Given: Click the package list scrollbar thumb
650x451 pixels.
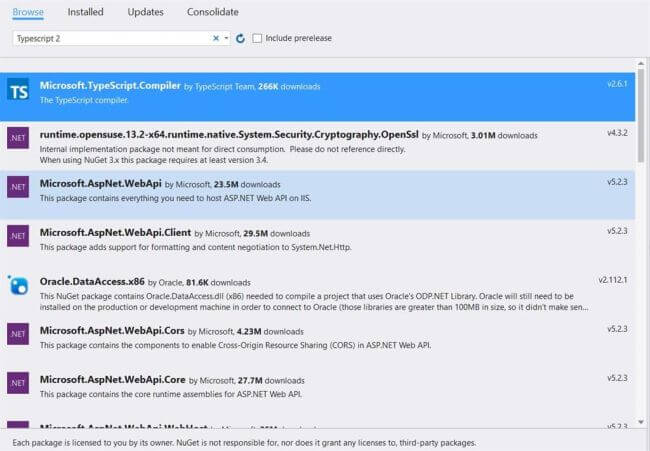Looking at the screenshot, I should coord(641,115).
